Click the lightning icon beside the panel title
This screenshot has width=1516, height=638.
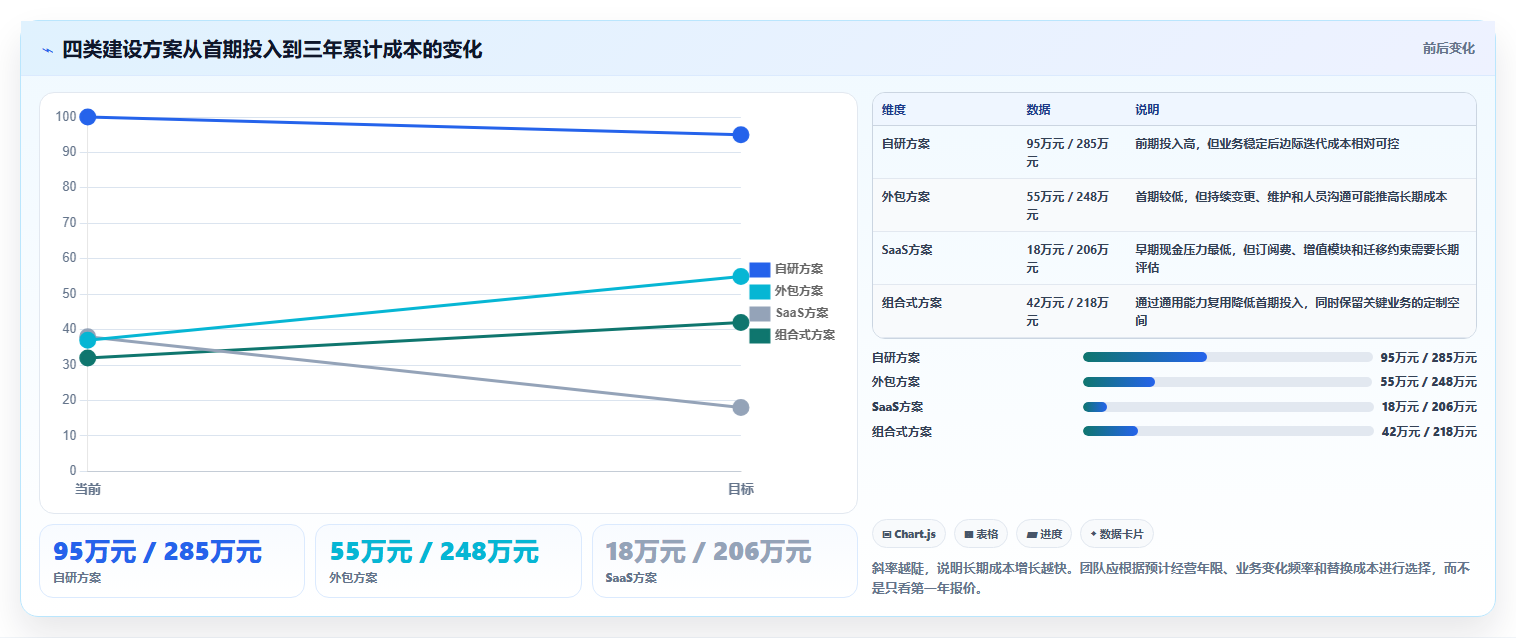[x=47, y=50]
